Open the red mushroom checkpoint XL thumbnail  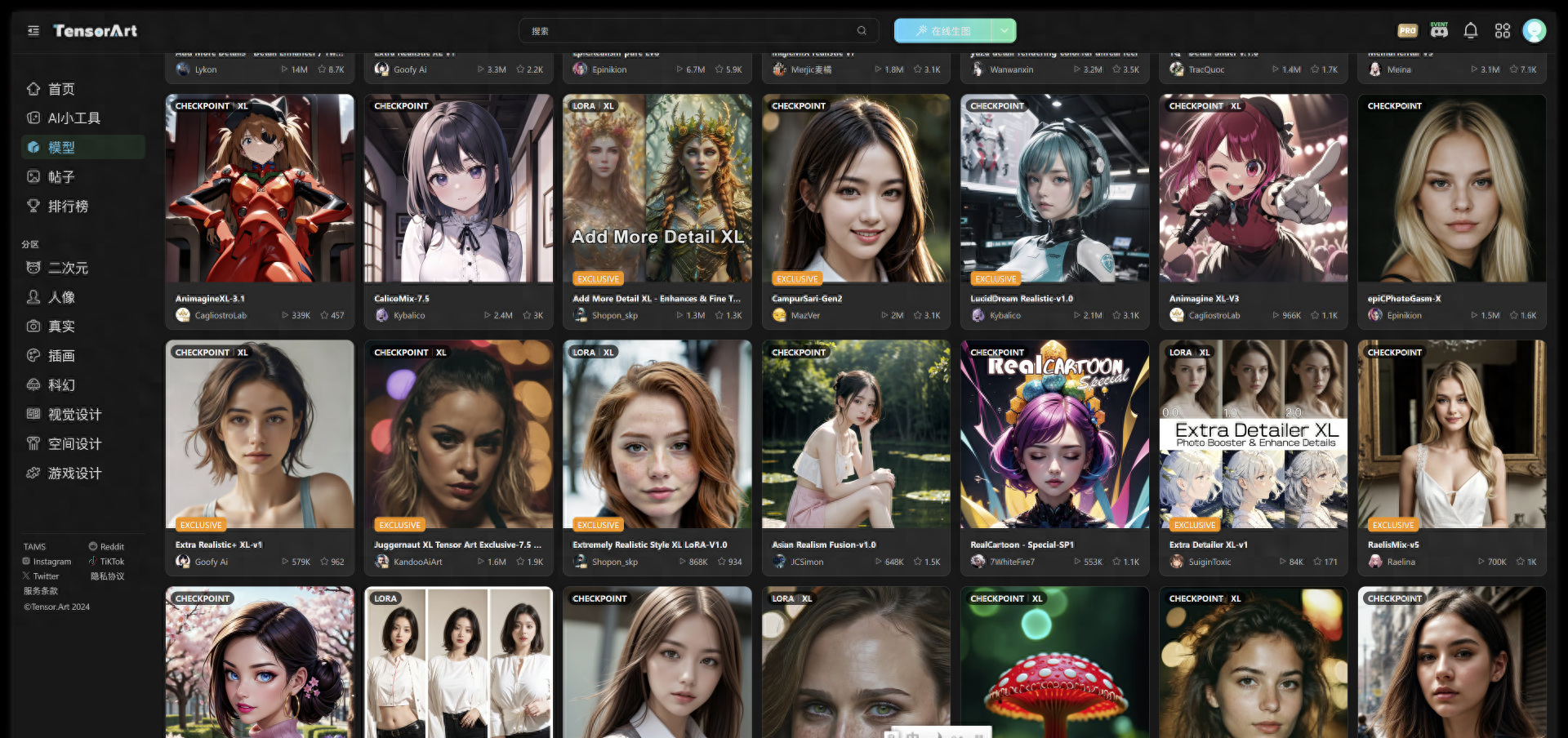coord(1055,662)
